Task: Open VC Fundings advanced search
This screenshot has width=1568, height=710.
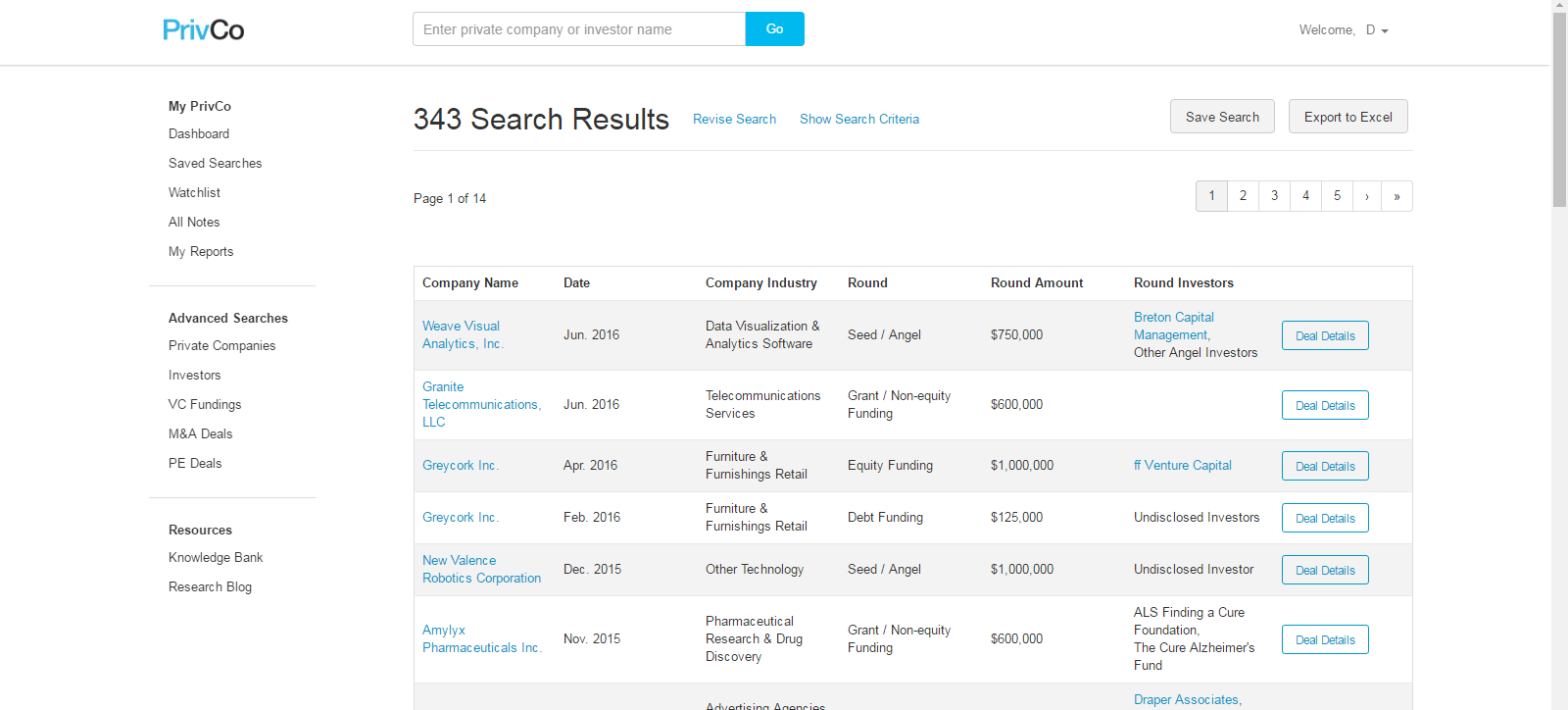Action: 205,404
